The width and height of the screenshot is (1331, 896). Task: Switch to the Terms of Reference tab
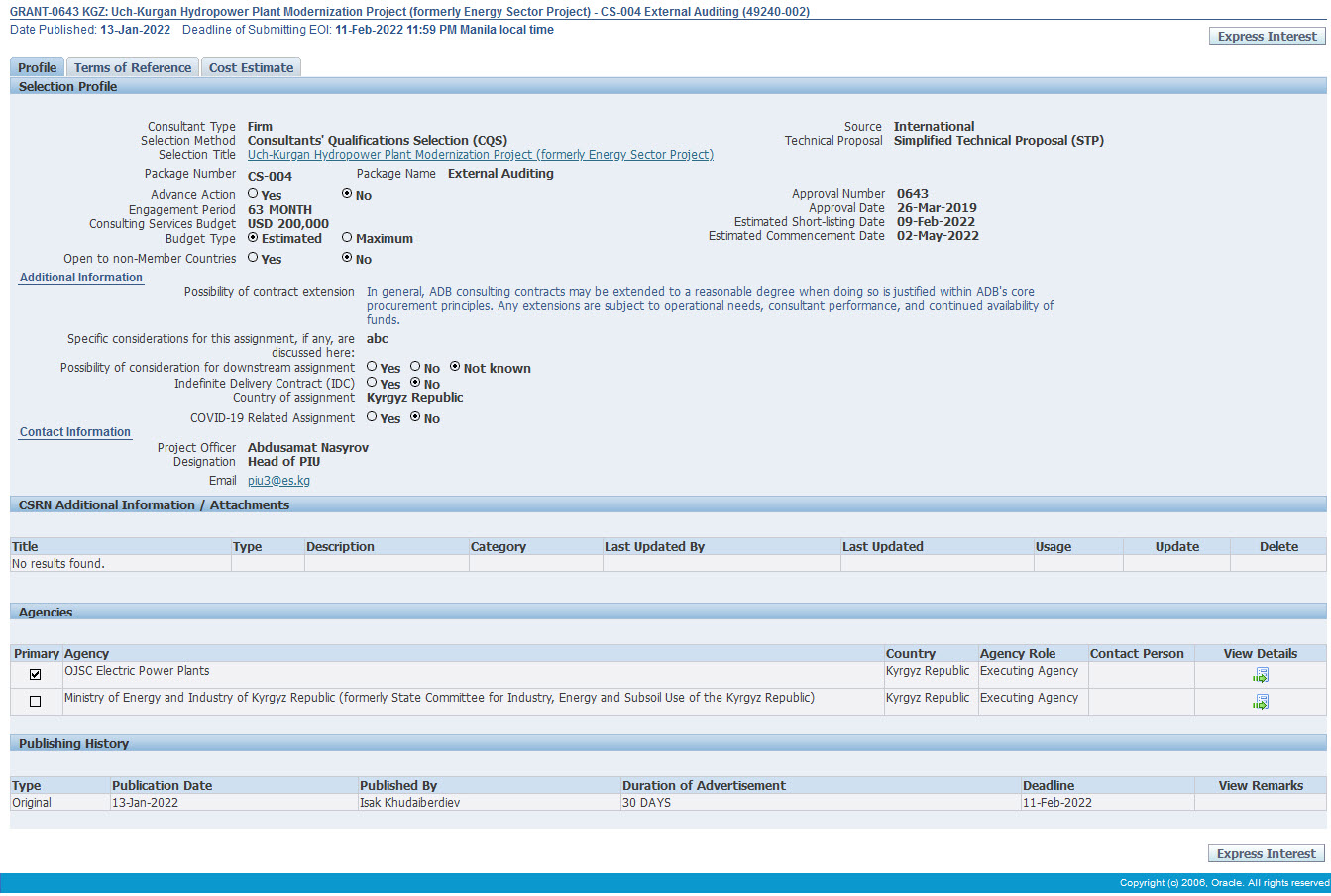coord(133,67)
